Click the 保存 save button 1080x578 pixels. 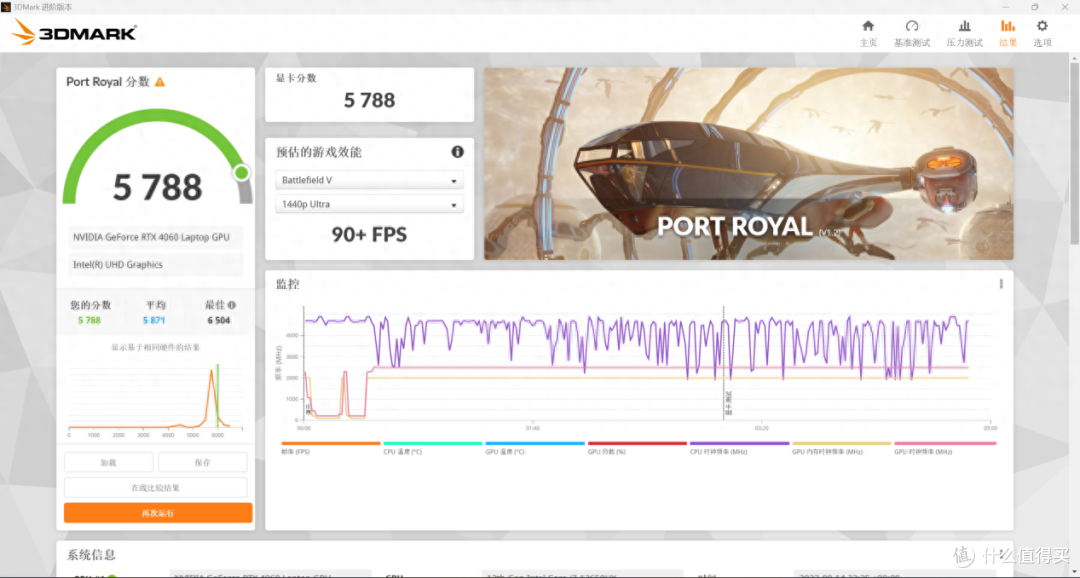pyautogui.click(x=202, y=462)
